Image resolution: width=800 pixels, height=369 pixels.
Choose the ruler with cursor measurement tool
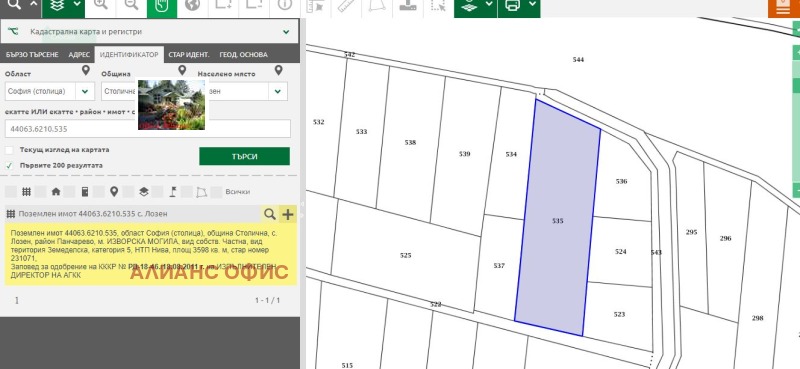click(316, 5)
